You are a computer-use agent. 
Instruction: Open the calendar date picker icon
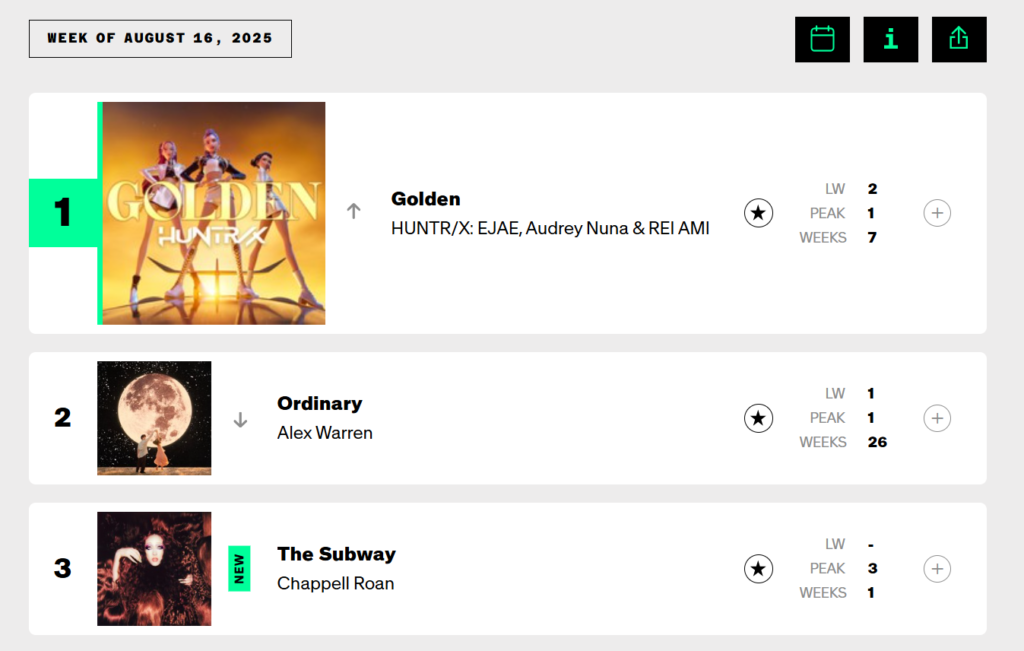[x=822, y=39]
